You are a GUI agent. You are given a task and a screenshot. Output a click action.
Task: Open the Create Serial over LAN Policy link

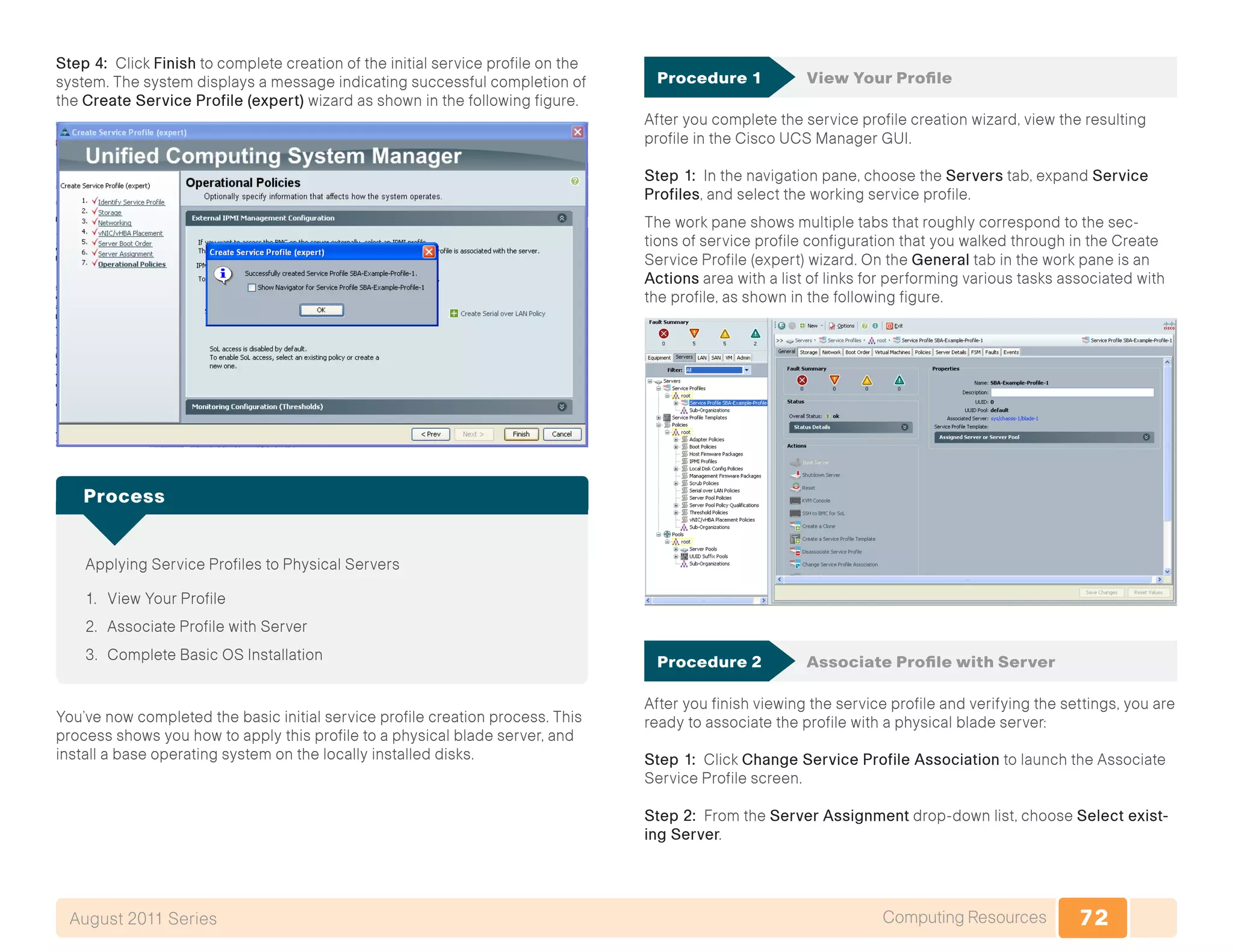click(x=503, y=314)
